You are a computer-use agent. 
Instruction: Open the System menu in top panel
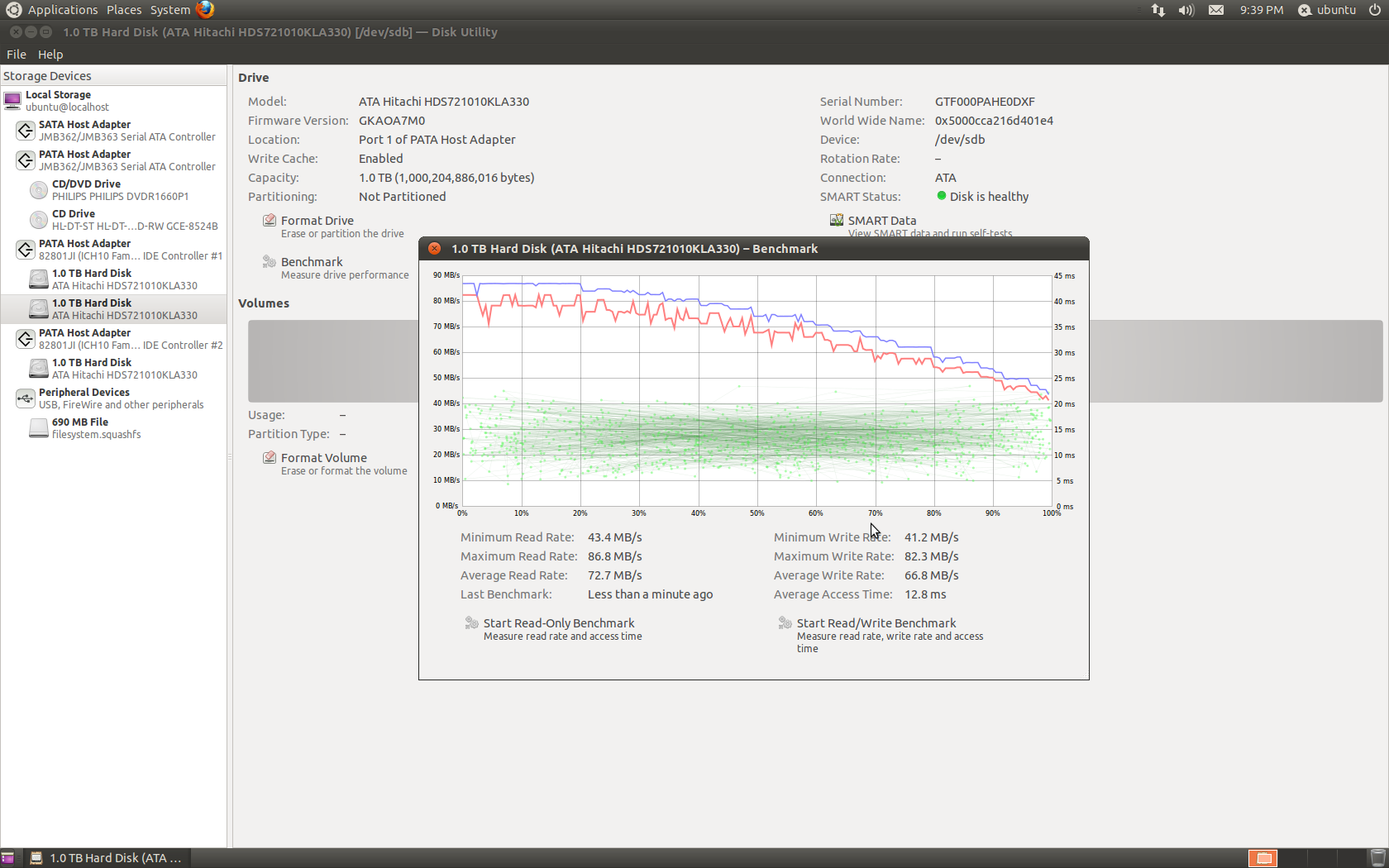170,10
